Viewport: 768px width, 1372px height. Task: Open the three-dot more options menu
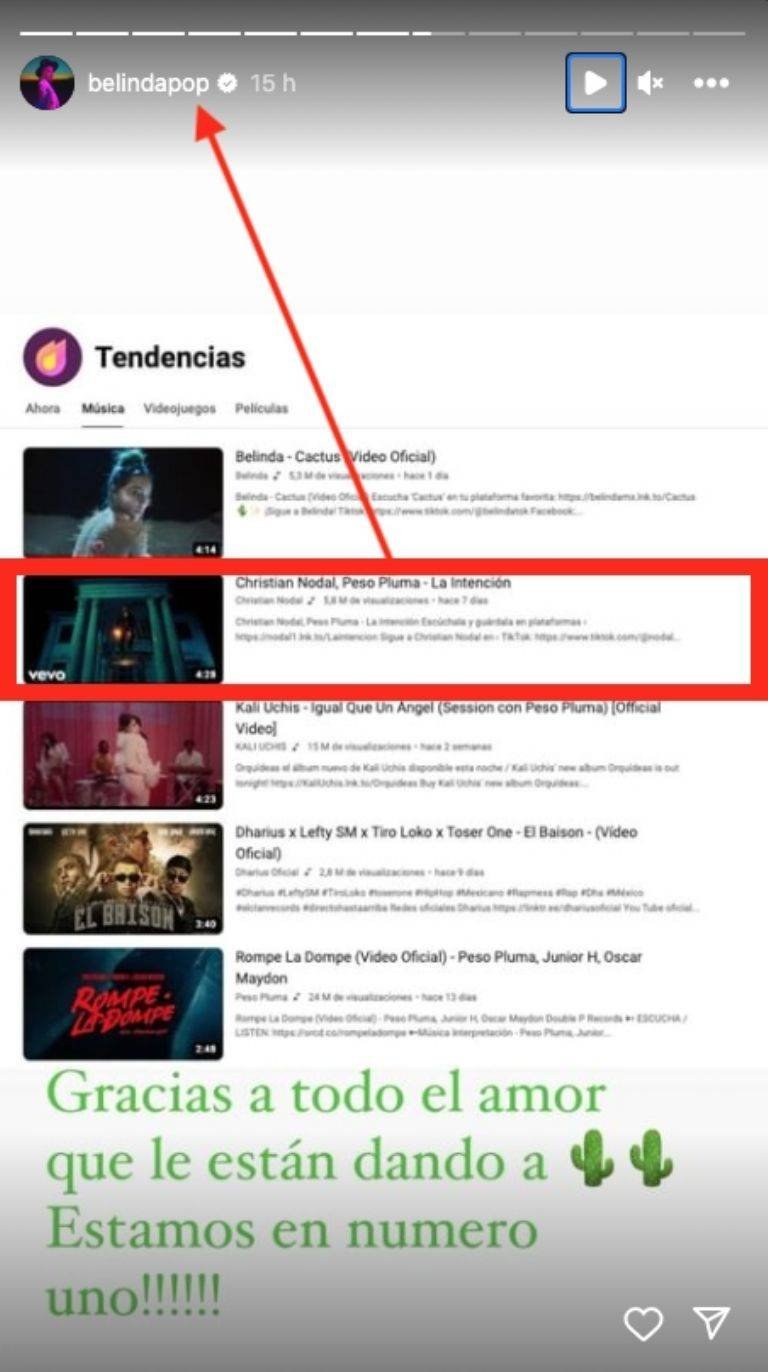(x=711, y=83)
